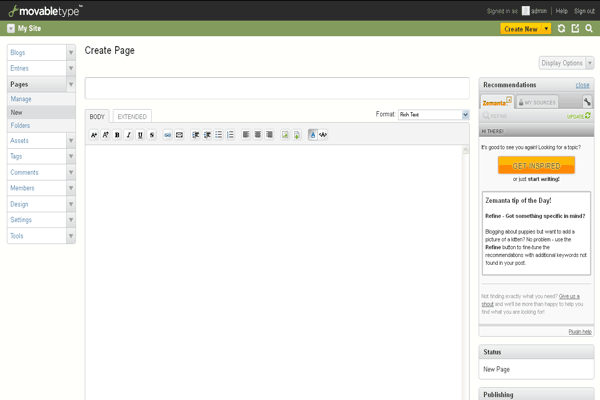Click the Create New button
The width and height of the screenshot is (600, 400).
[521, 29]
